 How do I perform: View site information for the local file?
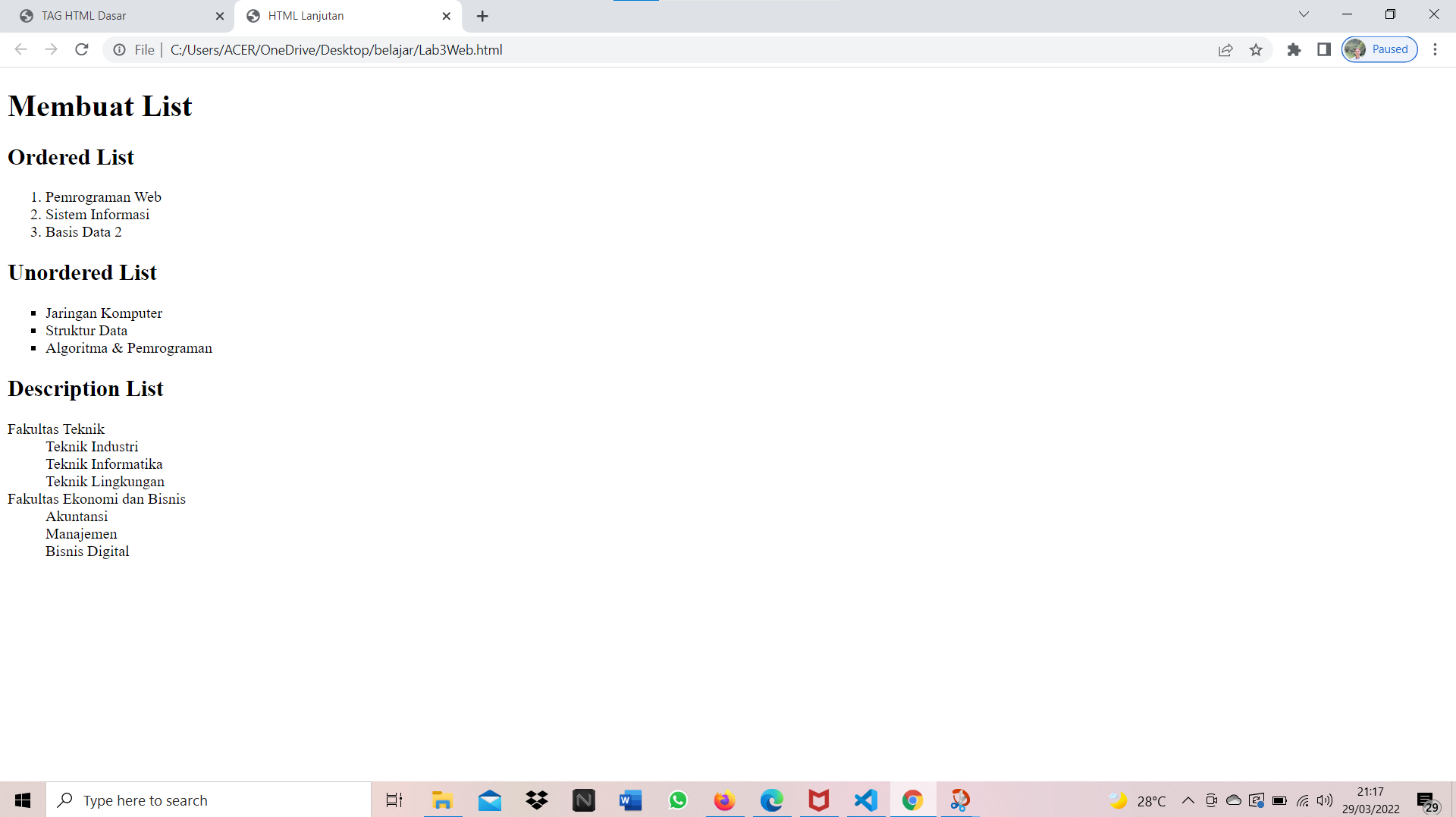(119, 49)
